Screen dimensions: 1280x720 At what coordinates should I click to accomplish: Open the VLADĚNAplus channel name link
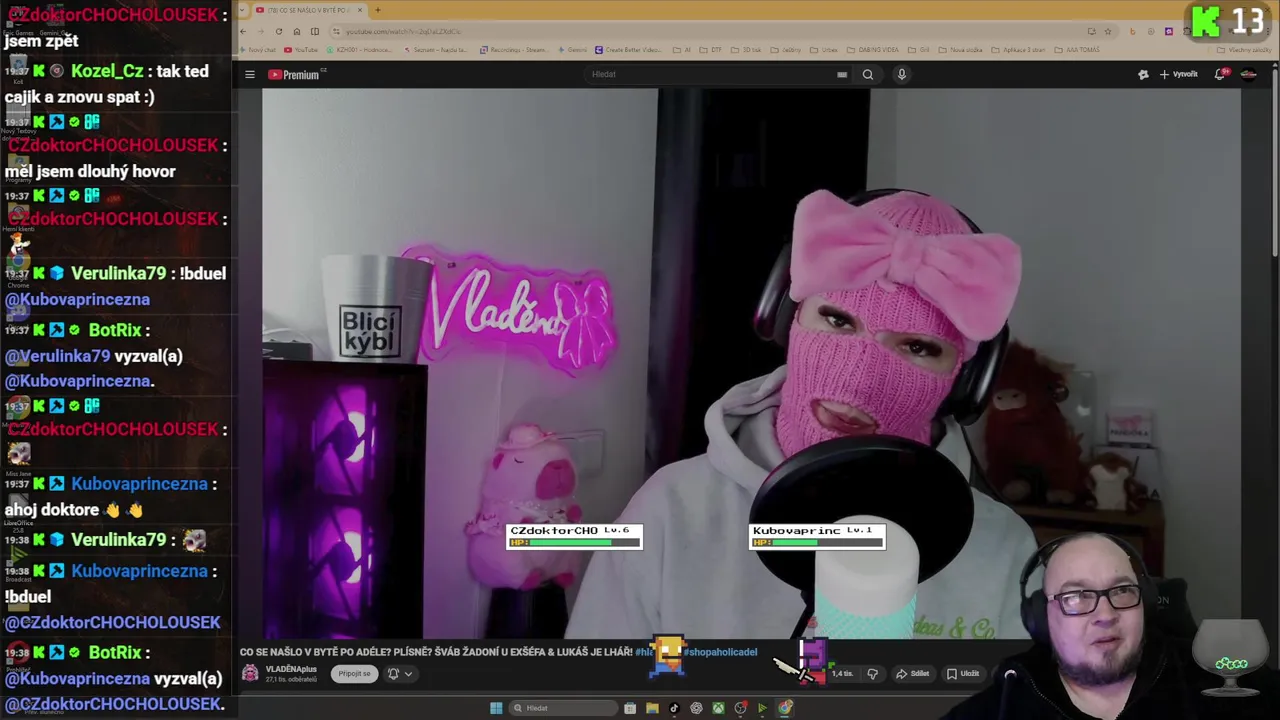click(291, 669)
